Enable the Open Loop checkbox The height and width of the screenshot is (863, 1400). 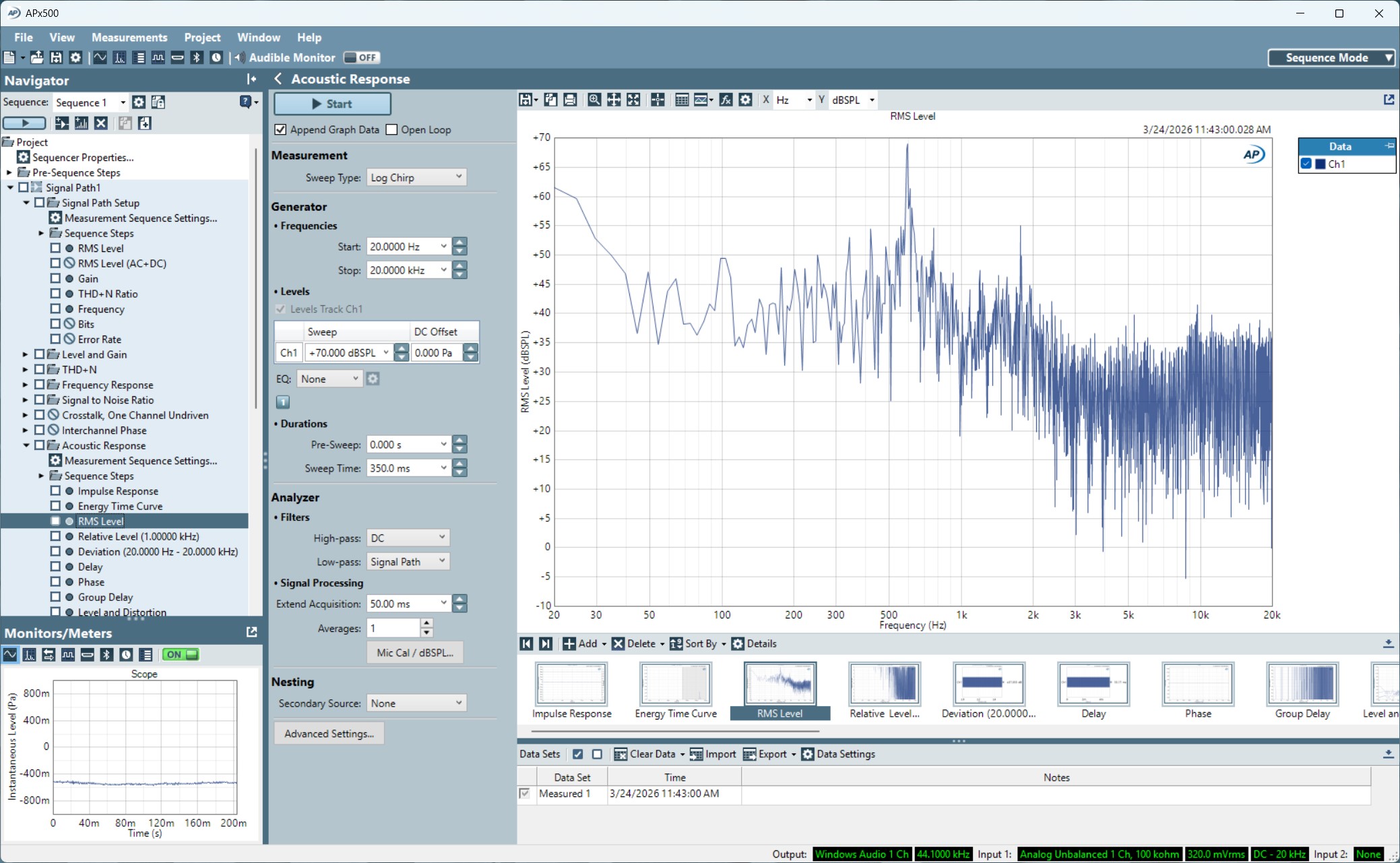(391, 129)
